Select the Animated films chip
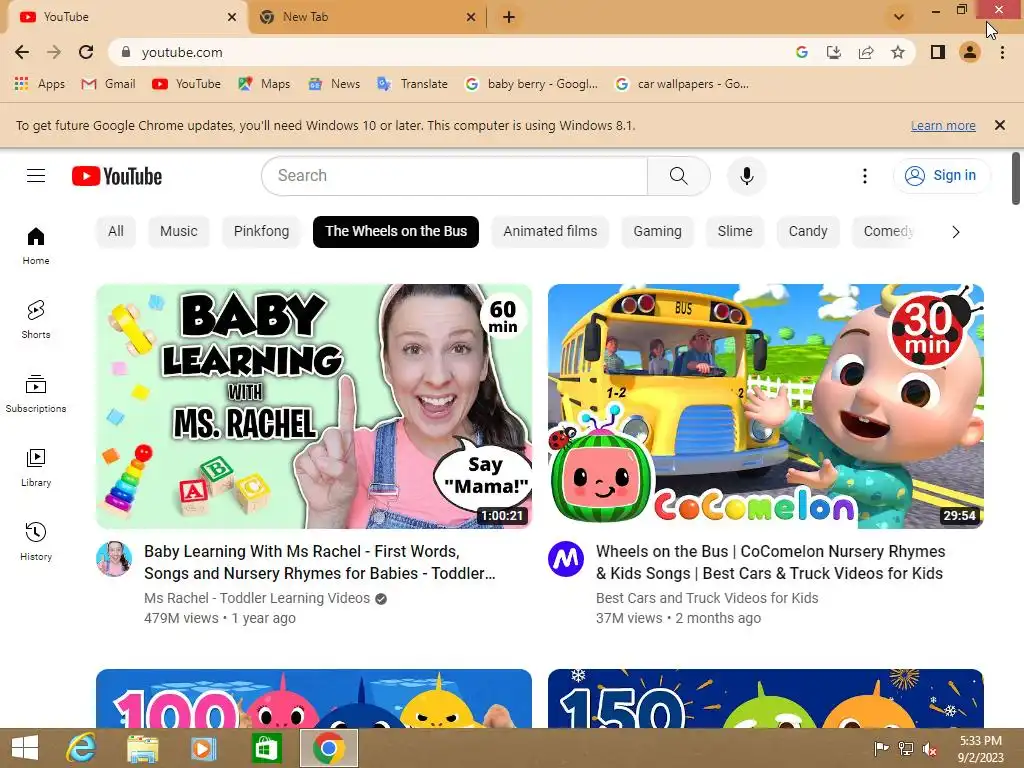This screenshot has width=1024, height=768. pos(550,231)
